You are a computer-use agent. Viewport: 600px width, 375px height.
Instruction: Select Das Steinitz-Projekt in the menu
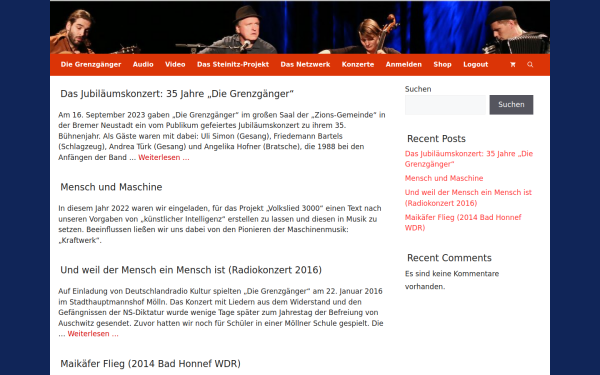click(233, 65)
